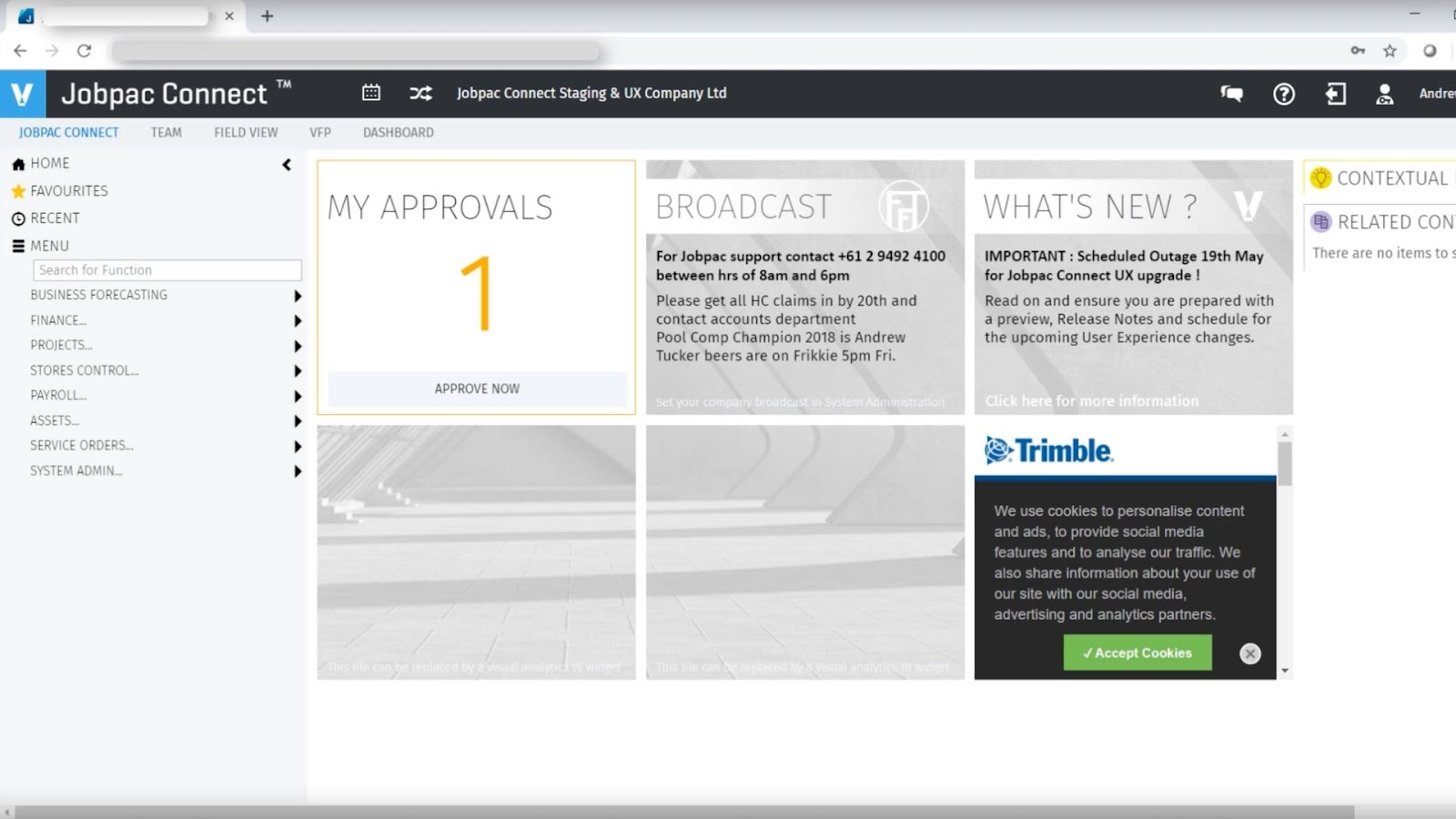Viewport: 1456px width, 819px height.
Task: Dismiss cookie notice with X icon
Action: [1250, 653]
